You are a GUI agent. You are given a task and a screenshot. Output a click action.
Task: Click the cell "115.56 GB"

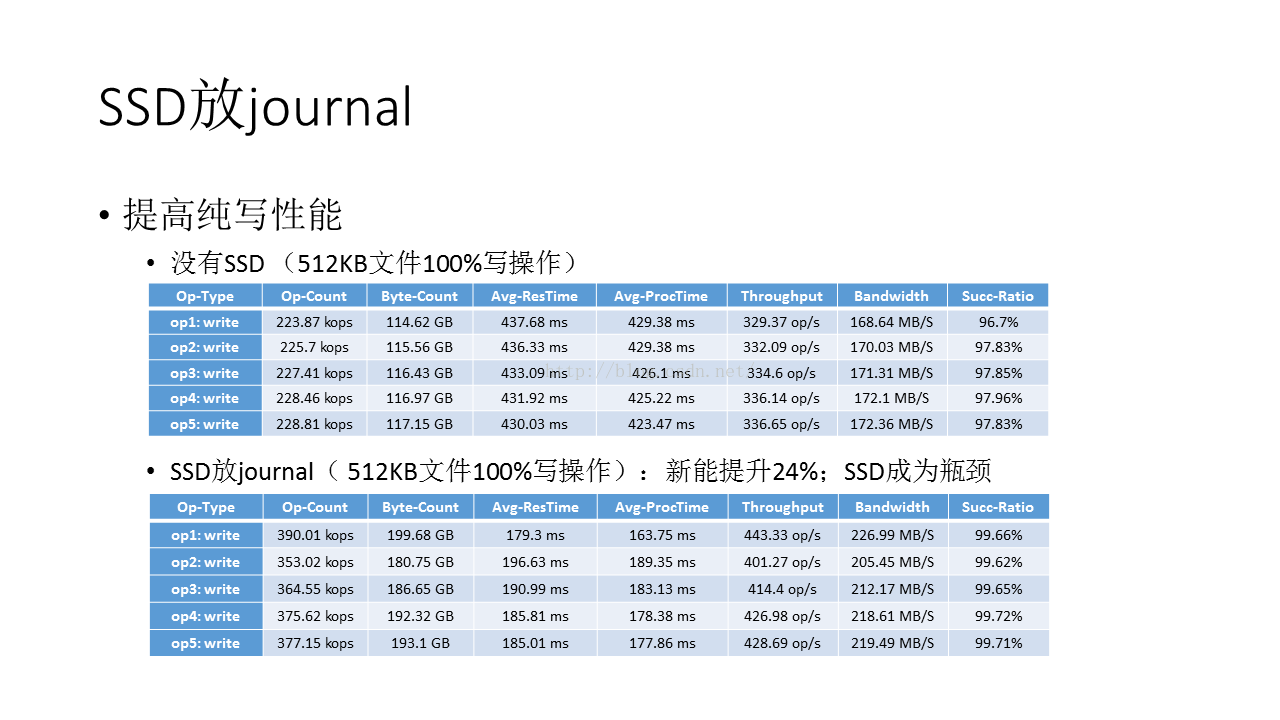tap(420, 347)
